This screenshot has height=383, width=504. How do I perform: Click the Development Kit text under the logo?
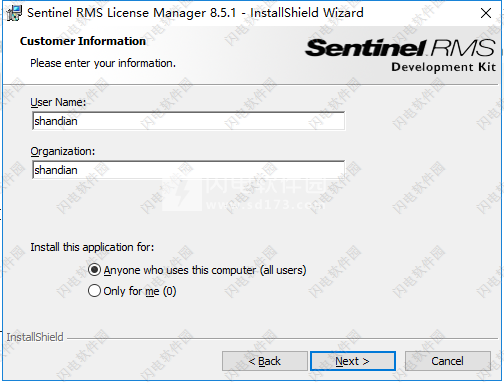tap(443, 67)
